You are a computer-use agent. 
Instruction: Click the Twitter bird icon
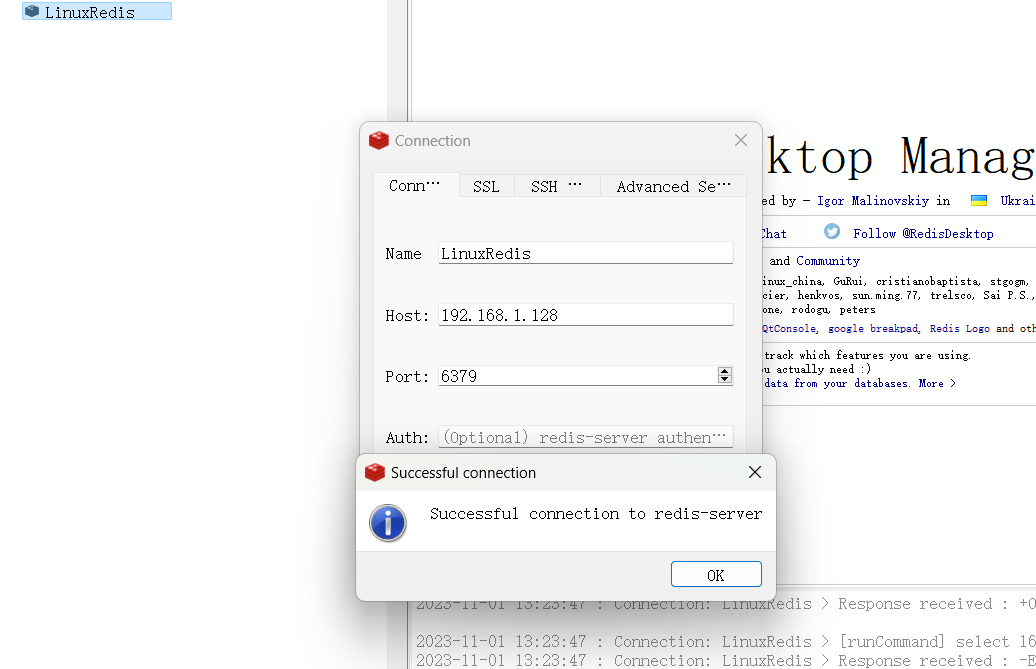click(x=832, y=231)
